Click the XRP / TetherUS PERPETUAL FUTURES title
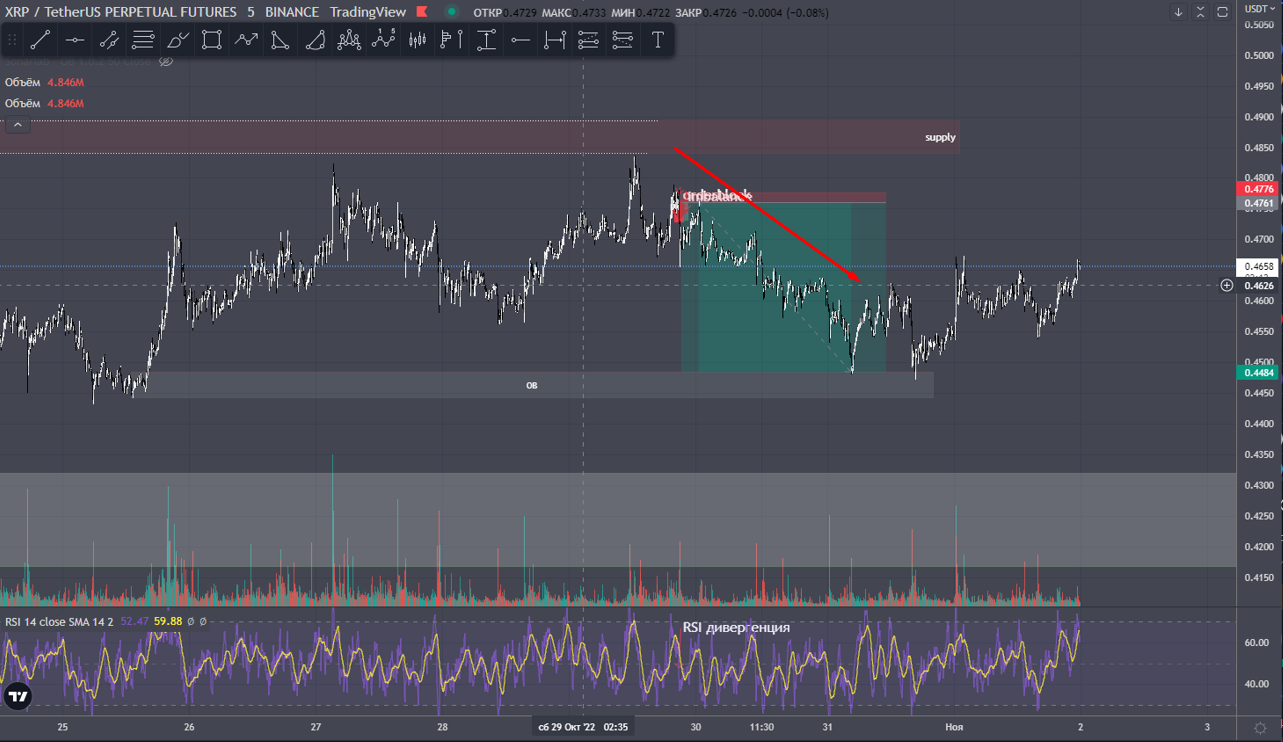 click(x=121, y=12)
